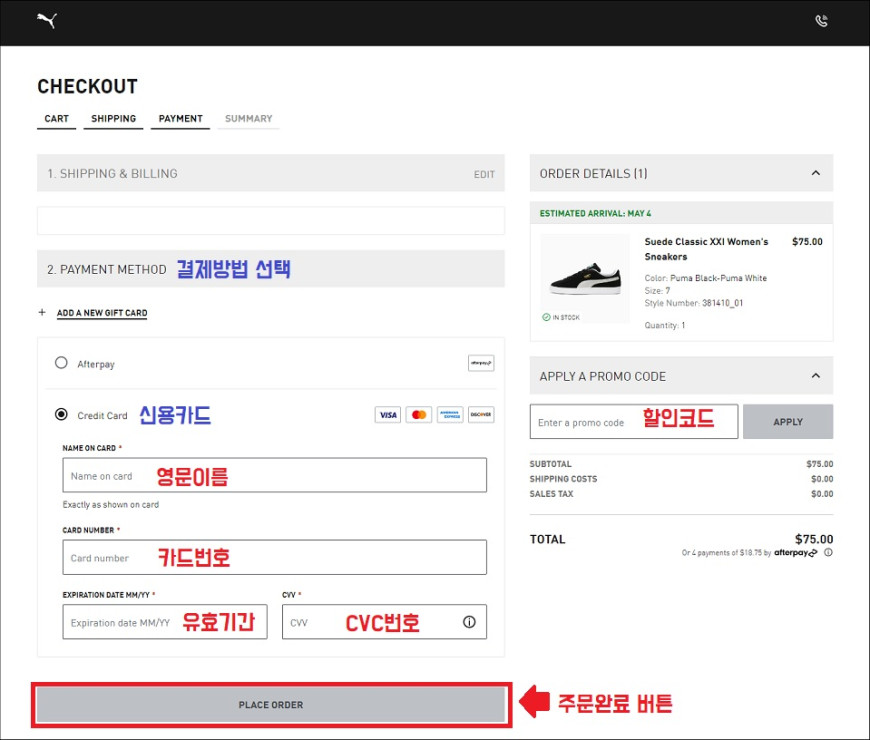Click the afterpay text logo under total
Viewport: 870px width, 740px height.
[x=795, y=553]
